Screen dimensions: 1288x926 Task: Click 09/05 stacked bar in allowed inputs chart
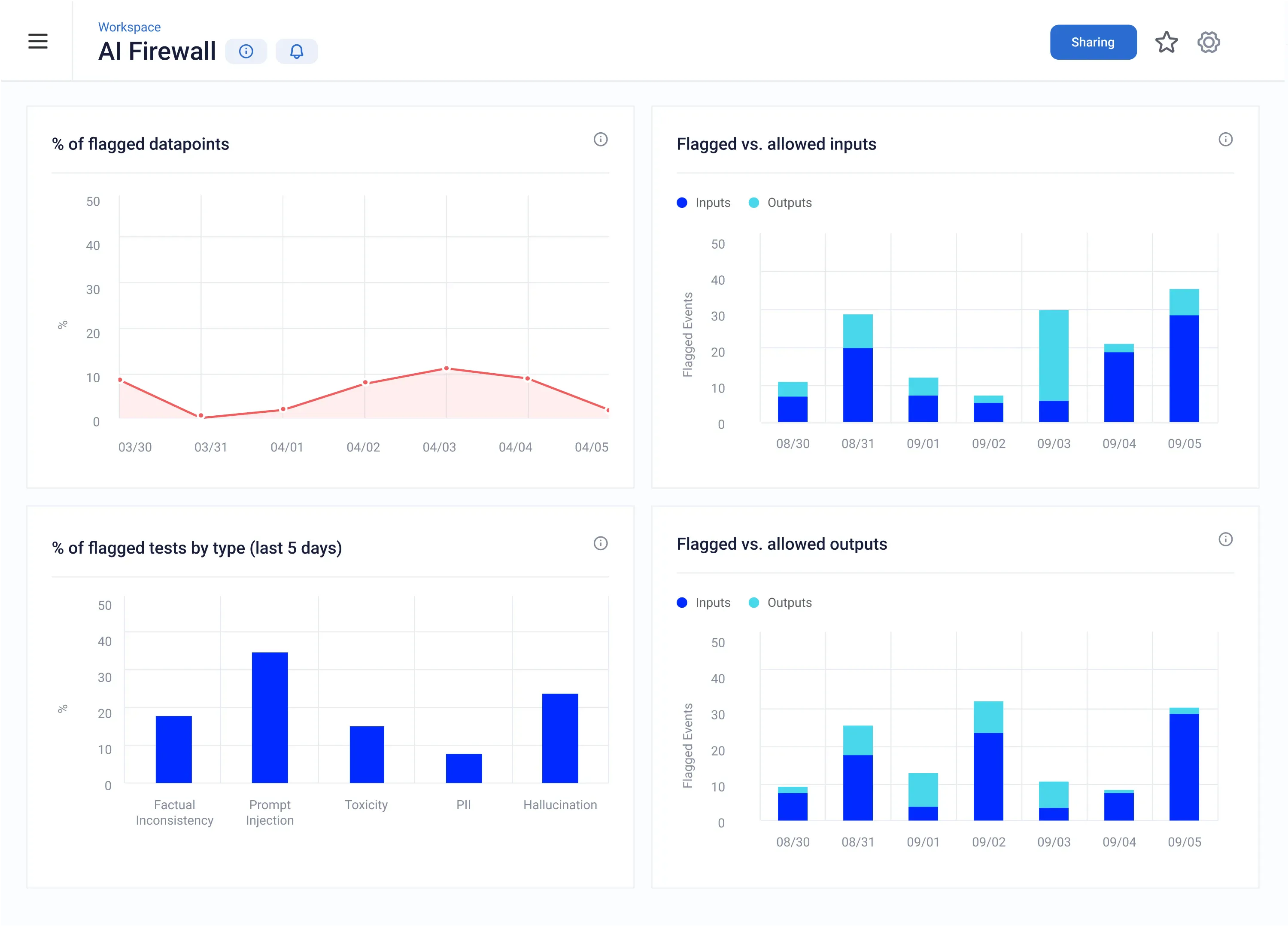1184,356
